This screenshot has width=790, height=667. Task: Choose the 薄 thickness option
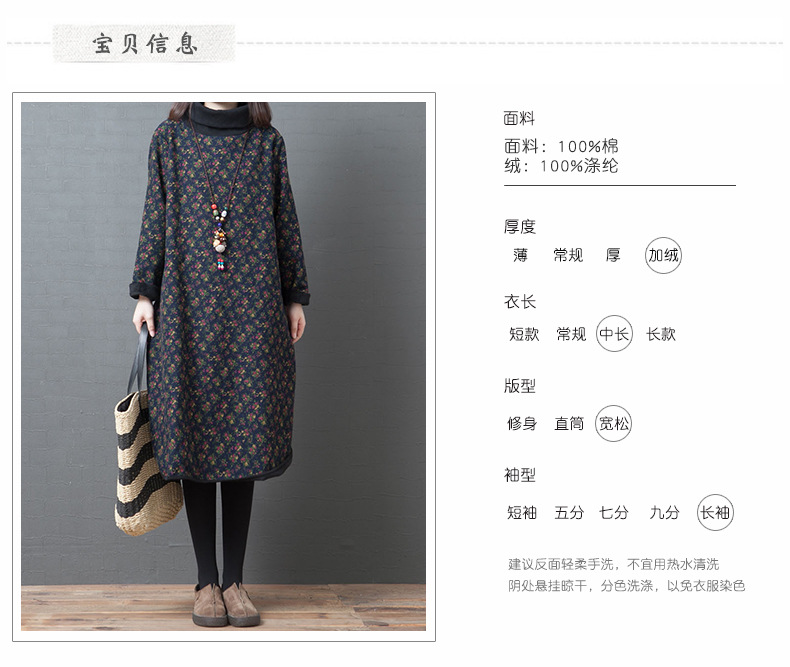[520, 255]
